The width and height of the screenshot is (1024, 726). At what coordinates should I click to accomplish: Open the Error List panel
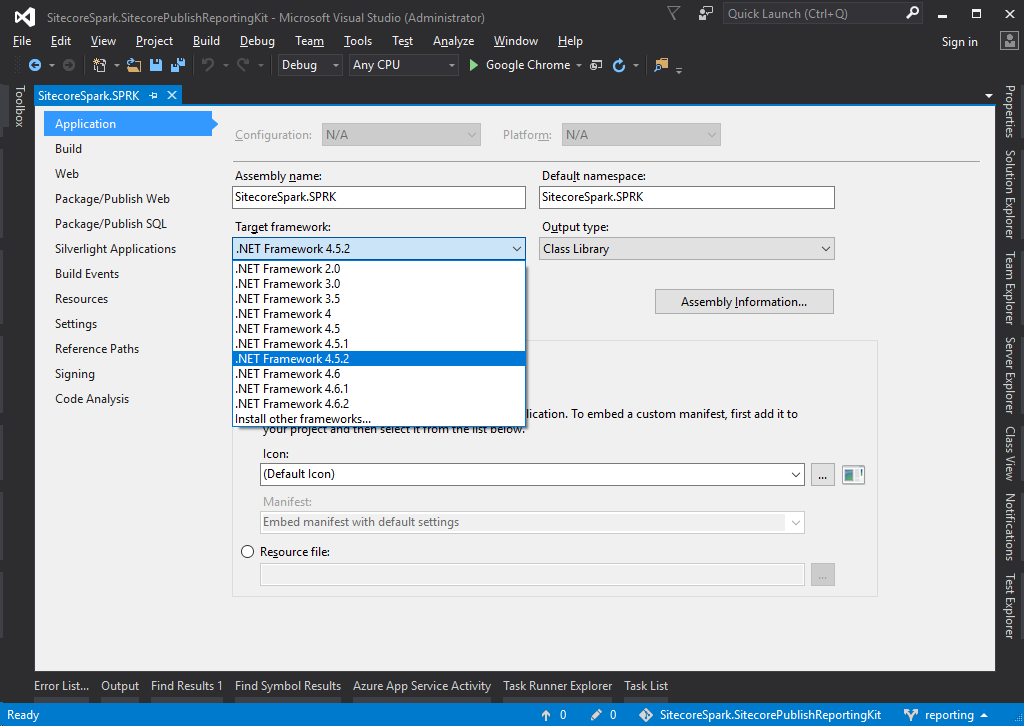pyautogui.click(x=61, y=686)
